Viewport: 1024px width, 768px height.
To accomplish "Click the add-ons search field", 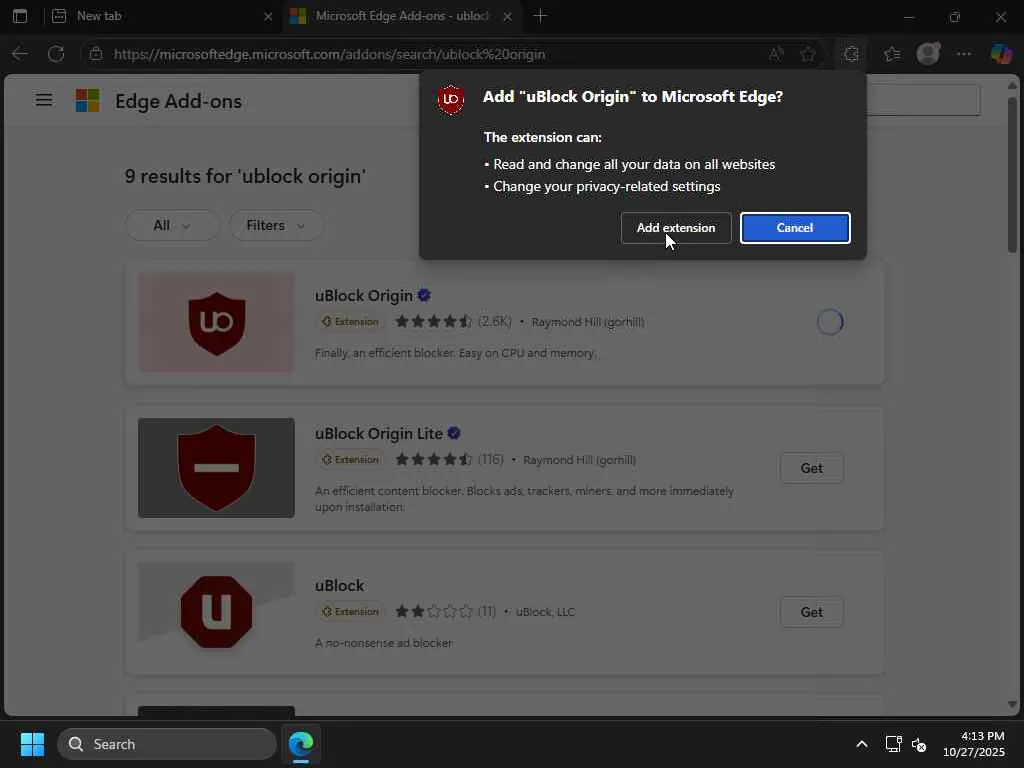I will [x=923, y=100].
